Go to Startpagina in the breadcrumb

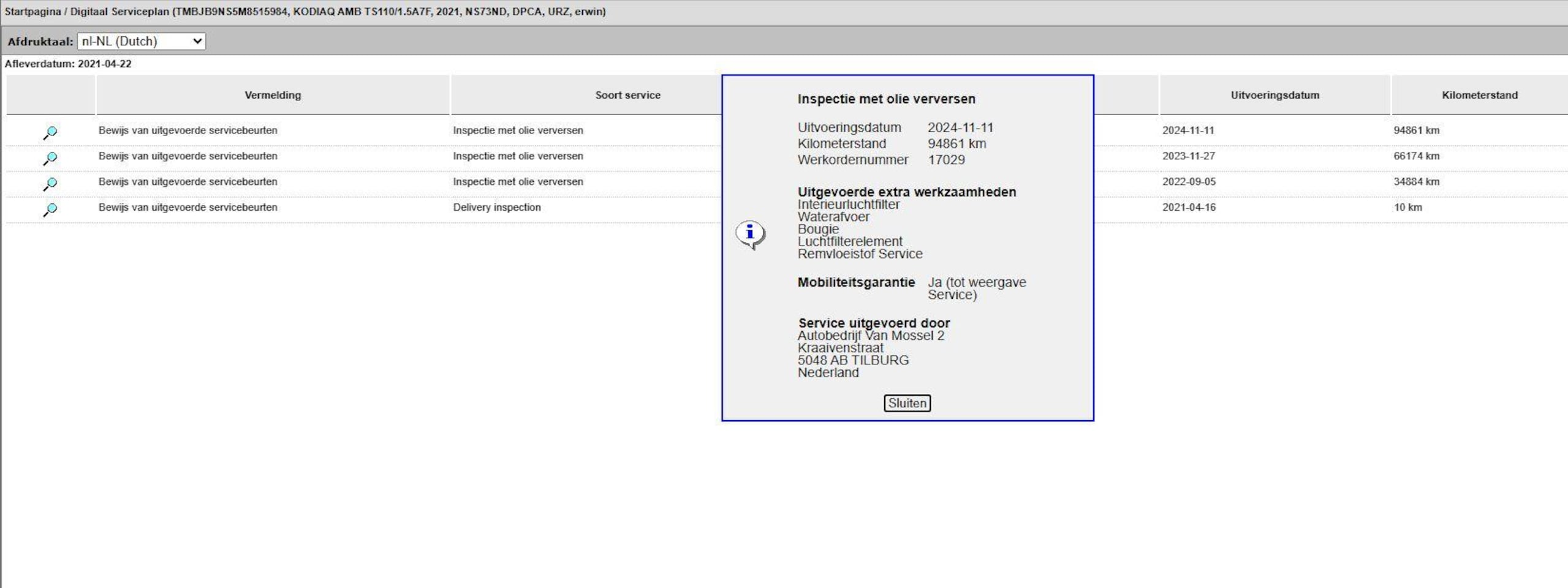(x=32, y=12)
